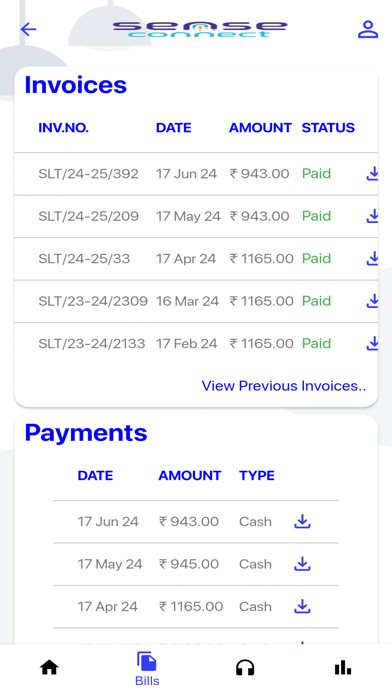Click the ₹ 1165.00 amount for 17 Apr 24 invoice
The height and width of the screenshot is (696, 392).
coord(261,258)
